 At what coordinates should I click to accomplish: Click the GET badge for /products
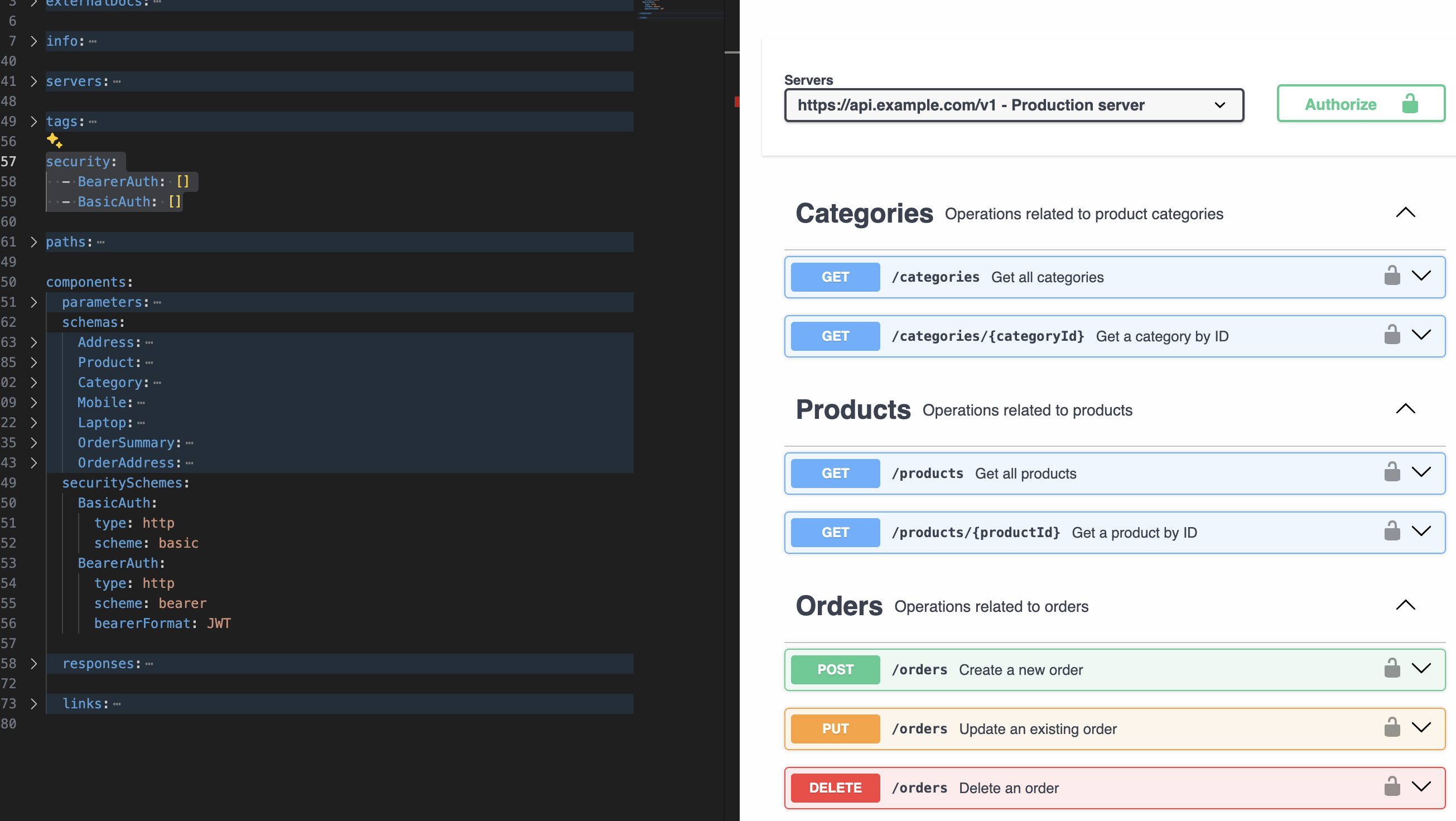coord(835,473)
